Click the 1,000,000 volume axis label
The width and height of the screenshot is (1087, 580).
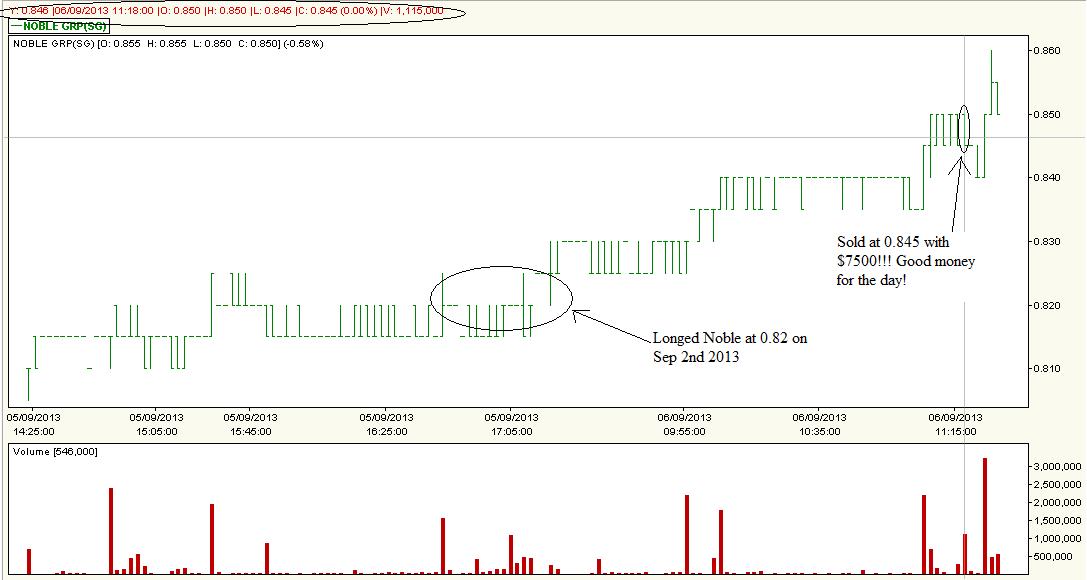1058,539
